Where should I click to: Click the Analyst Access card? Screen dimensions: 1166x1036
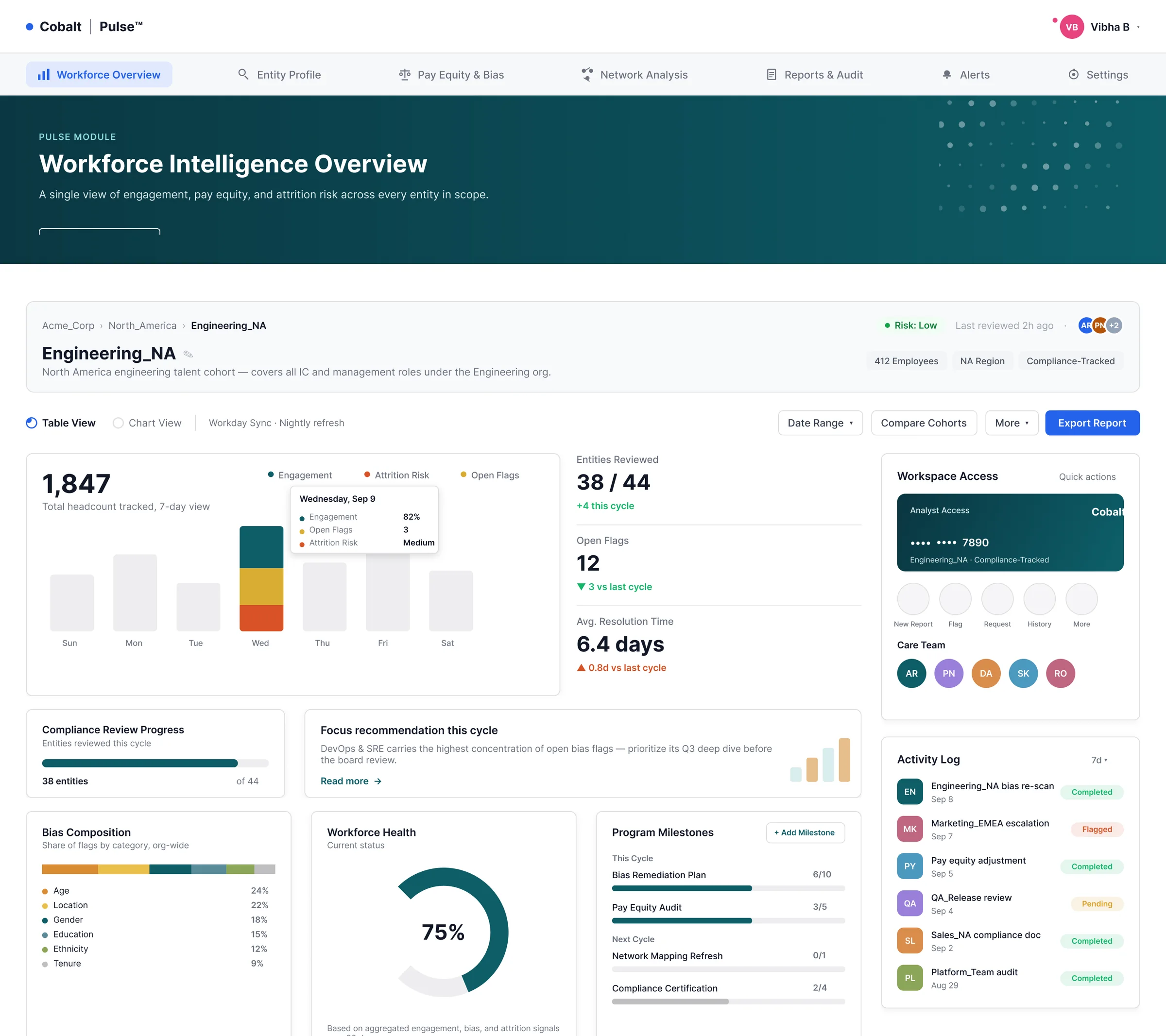click(x=1010, y=532)
